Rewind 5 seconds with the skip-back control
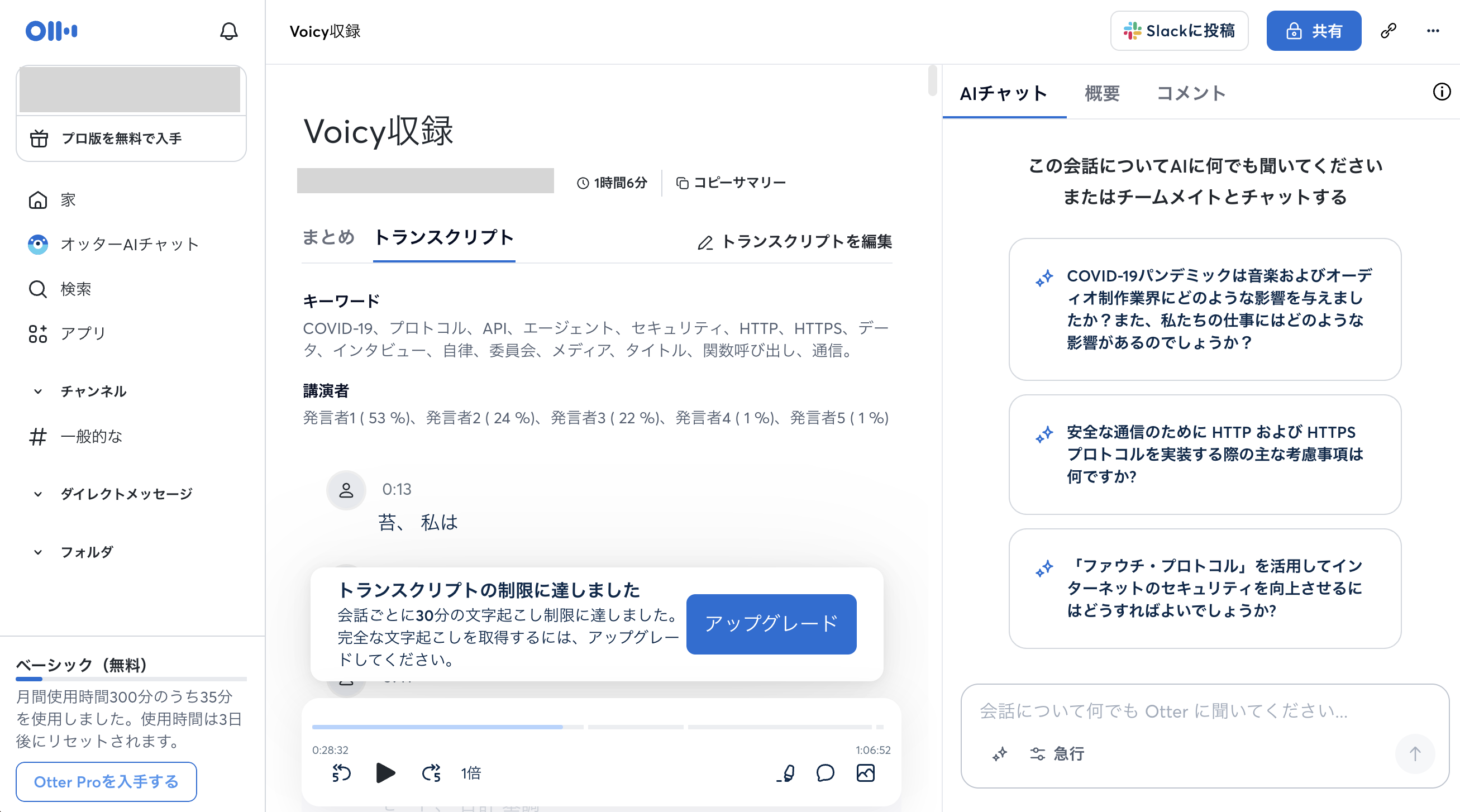 coord(341,773)
